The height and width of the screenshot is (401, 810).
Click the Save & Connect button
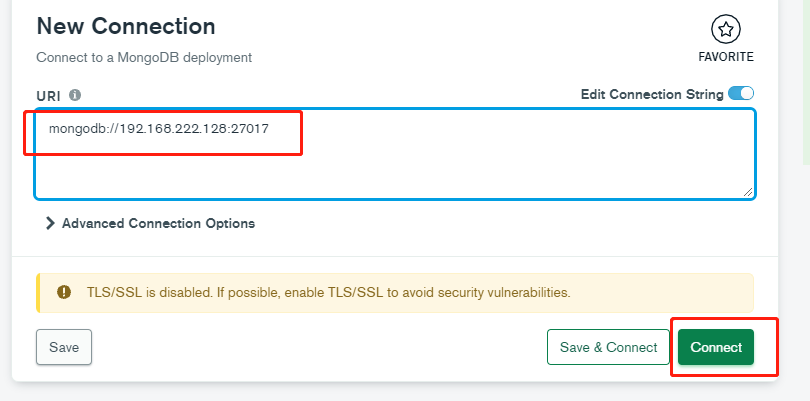click(x=609, y=347)
